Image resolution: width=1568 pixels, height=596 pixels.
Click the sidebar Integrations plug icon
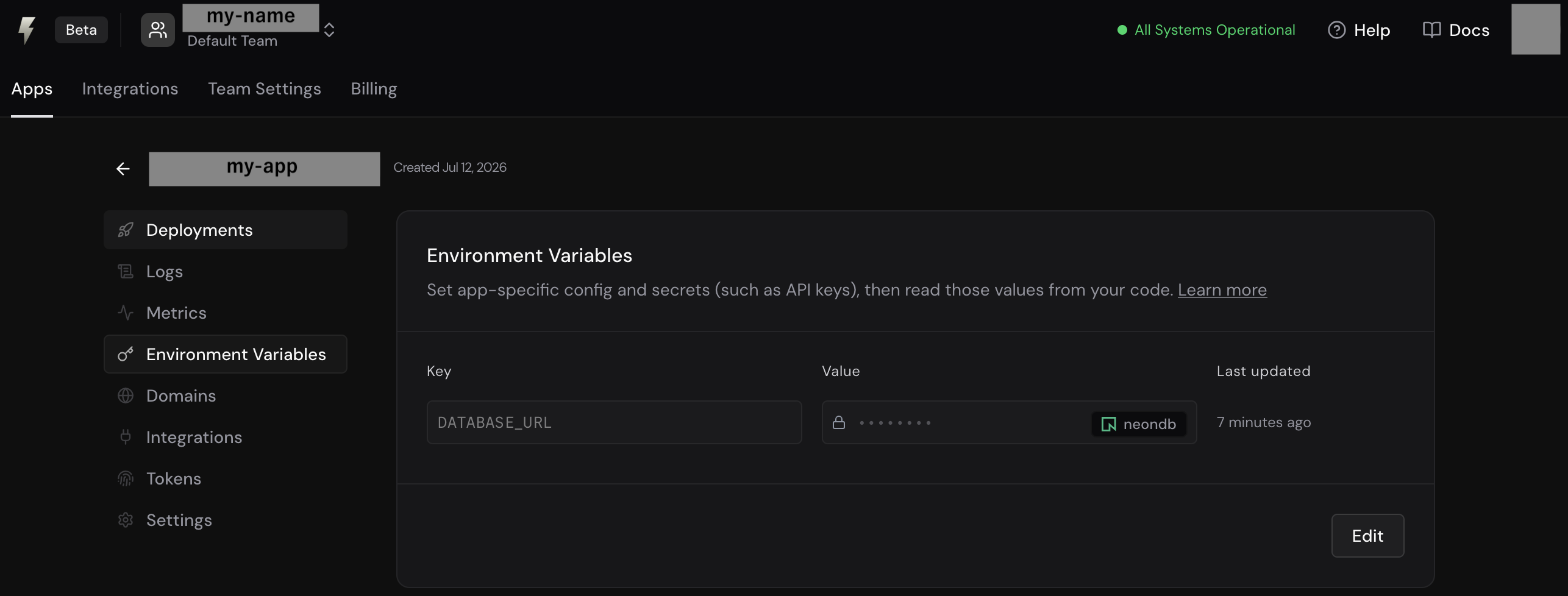(x=126, y=437)
